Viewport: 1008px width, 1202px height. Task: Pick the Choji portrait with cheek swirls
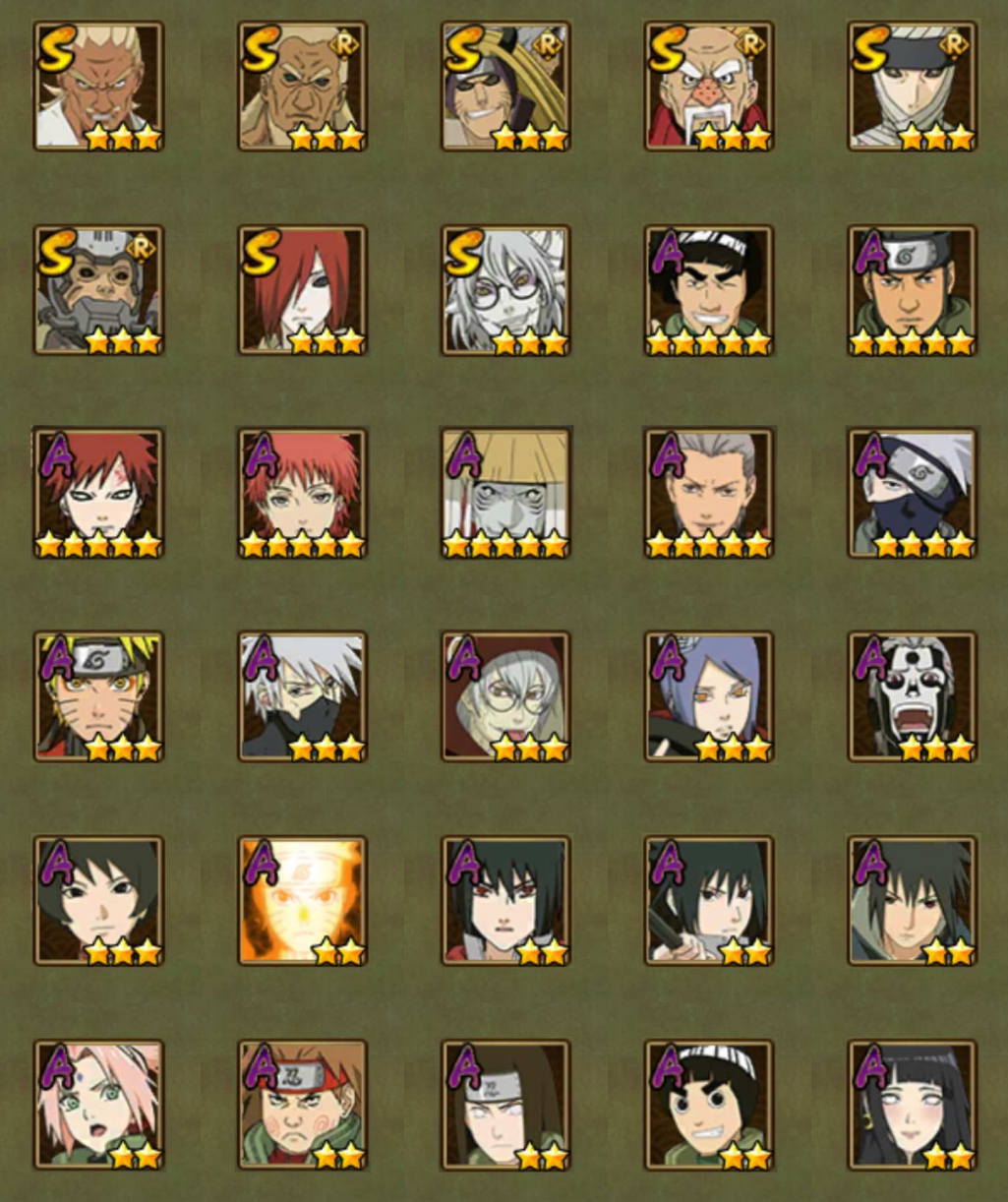pyautogui.click(x=302, y=1105)
